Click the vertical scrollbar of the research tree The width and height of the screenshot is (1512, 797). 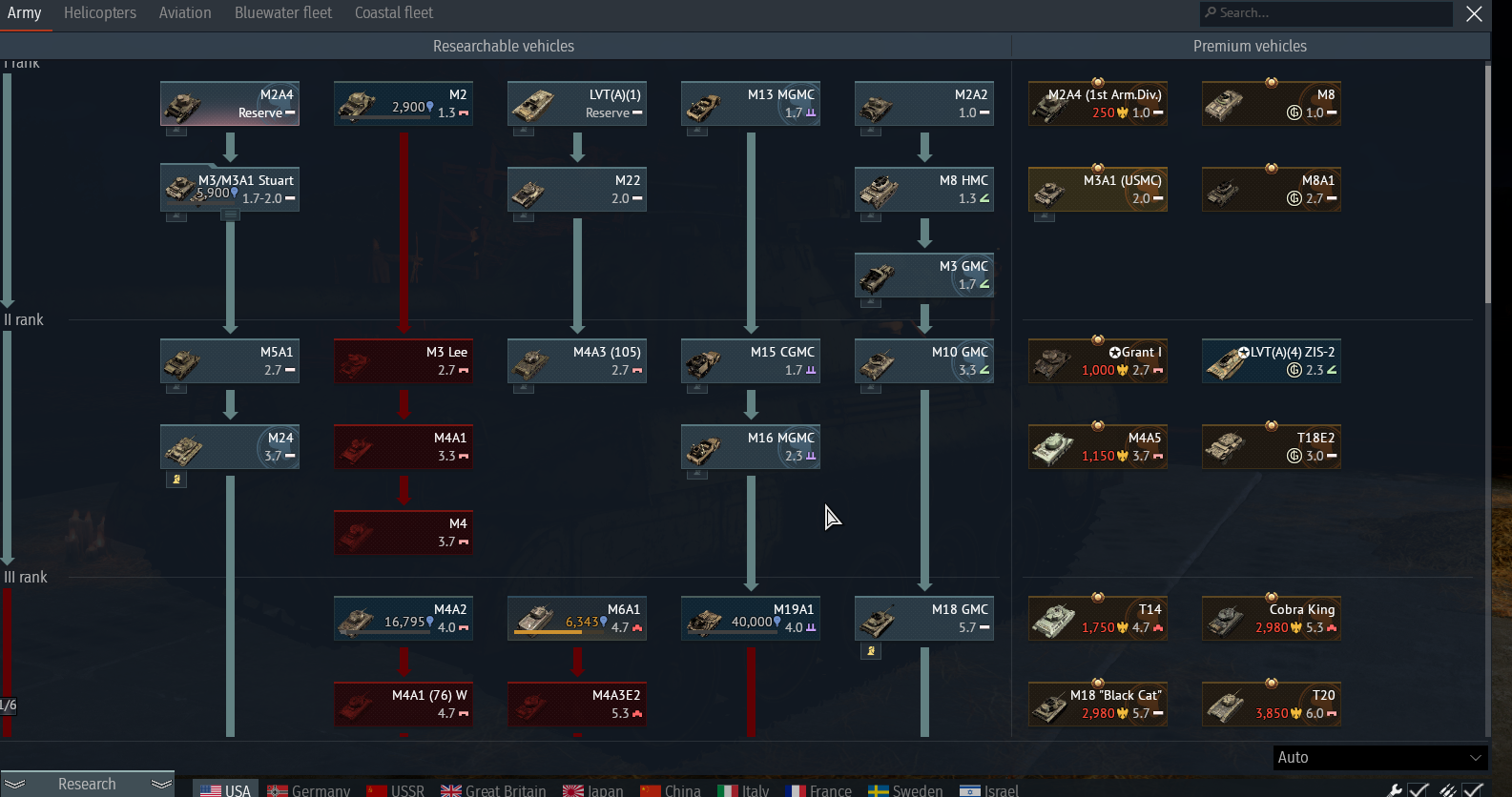click(1487, 183)
